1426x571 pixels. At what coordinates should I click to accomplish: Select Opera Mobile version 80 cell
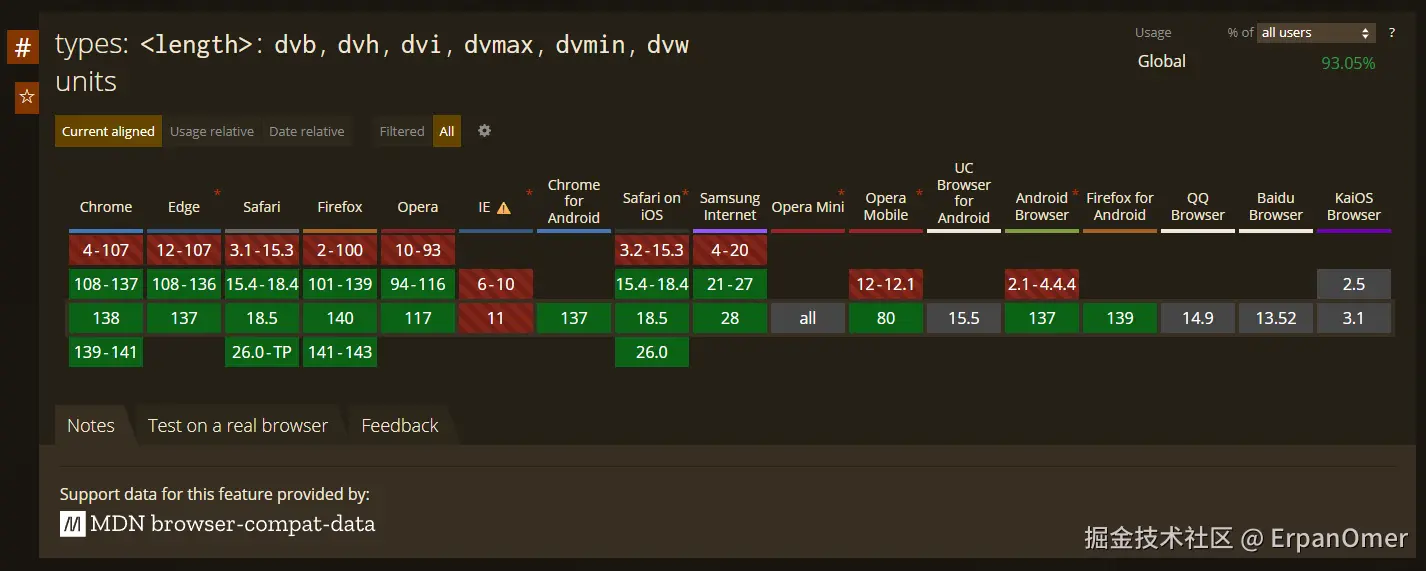point(886,318)
